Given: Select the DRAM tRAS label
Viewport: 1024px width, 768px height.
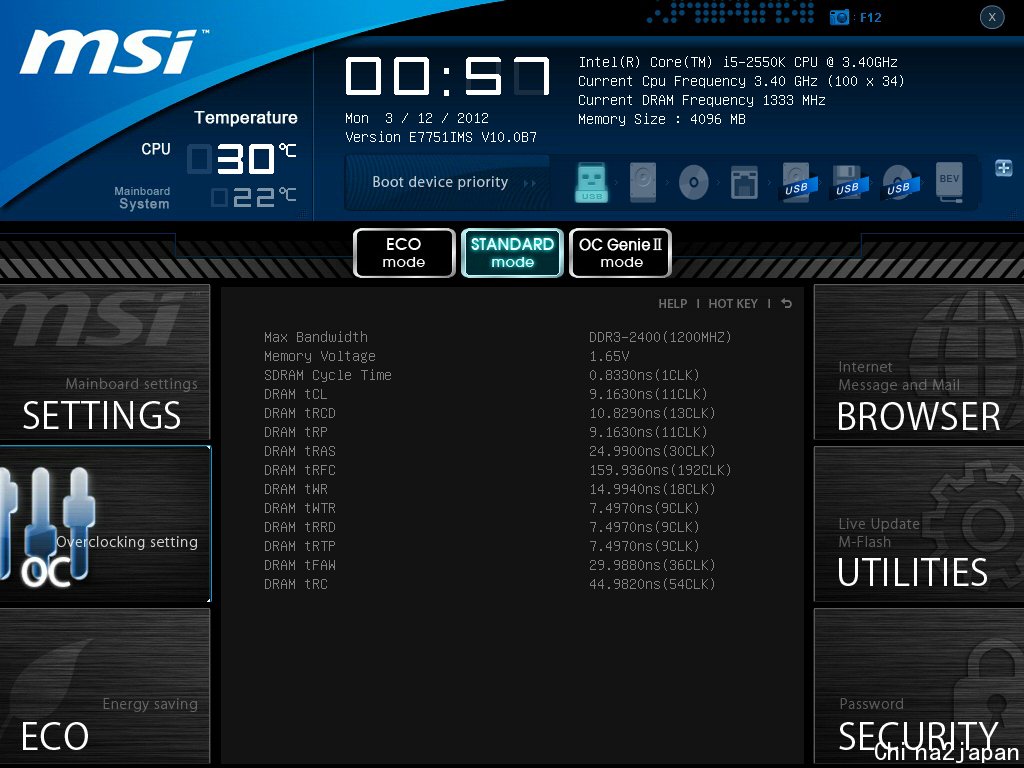Looking at the screenshot, I should pyautogui.click(x=300, y=451).
